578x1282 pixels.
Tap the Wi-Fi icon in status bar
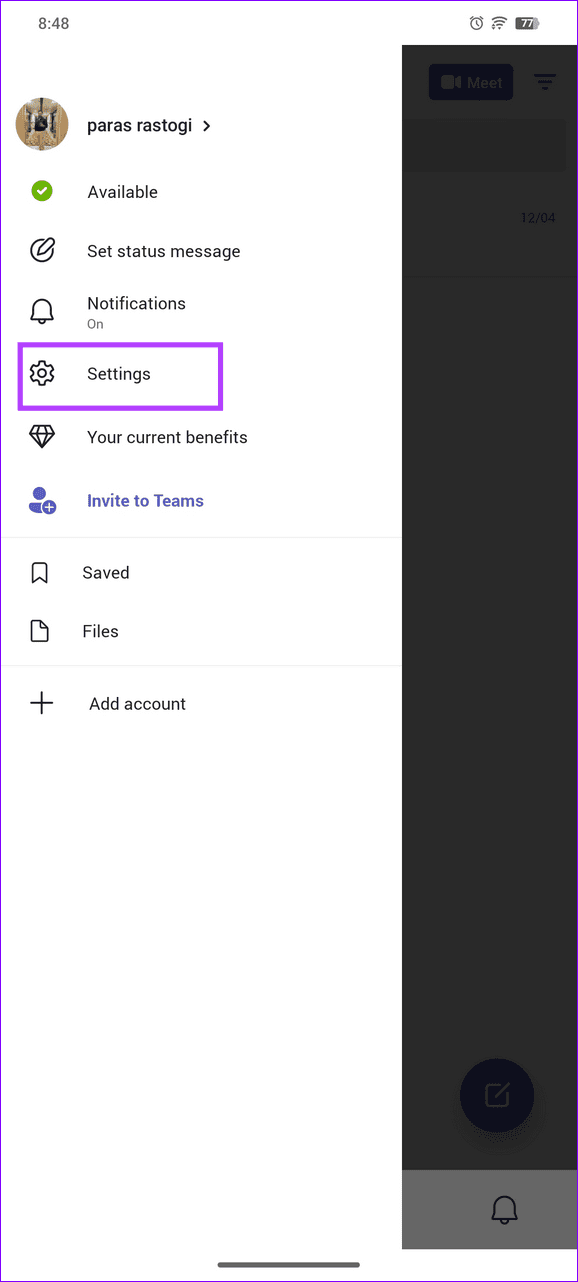point(500,23)
